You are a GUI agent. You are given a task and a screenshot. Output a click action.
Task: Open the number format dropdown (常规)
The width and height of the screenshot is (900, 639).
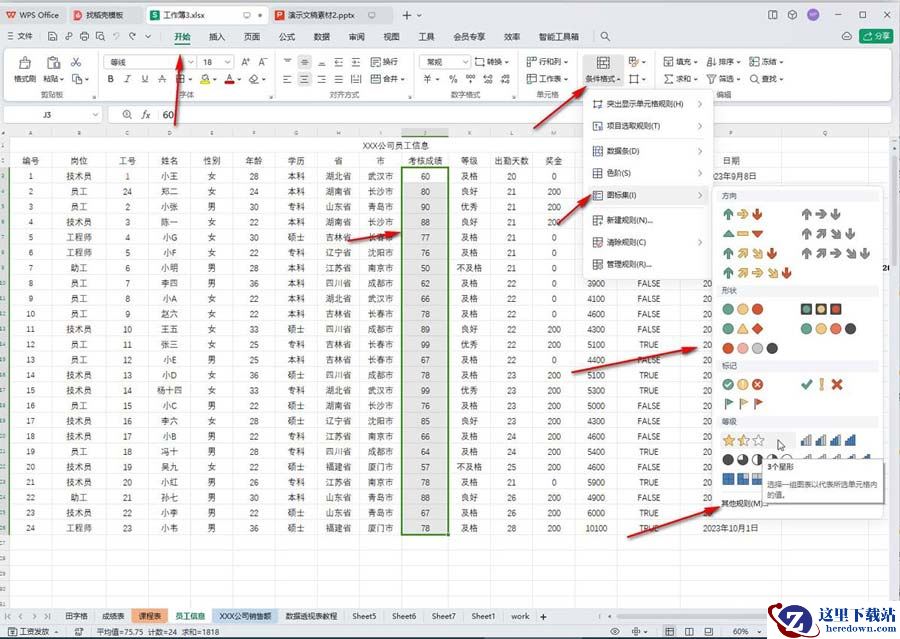click(x=464, y=61)
